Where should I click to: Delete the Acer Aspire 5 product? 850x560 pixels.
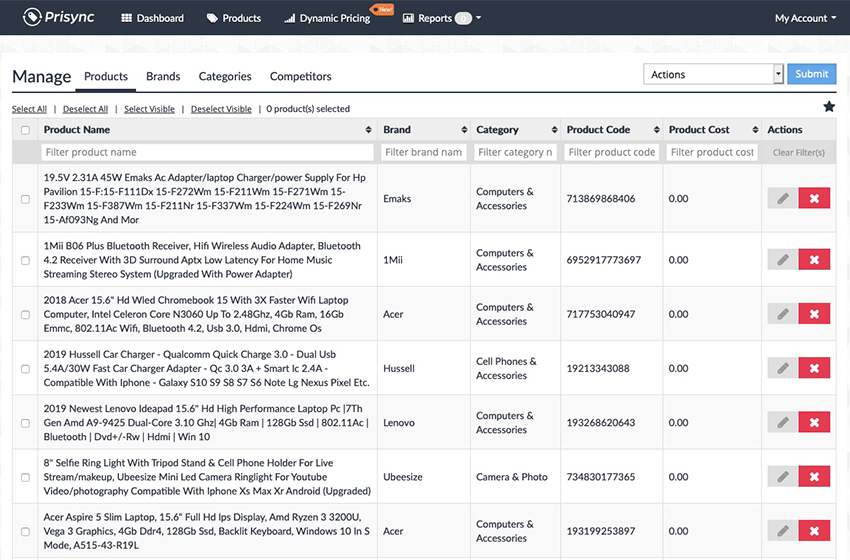(814, 531)
